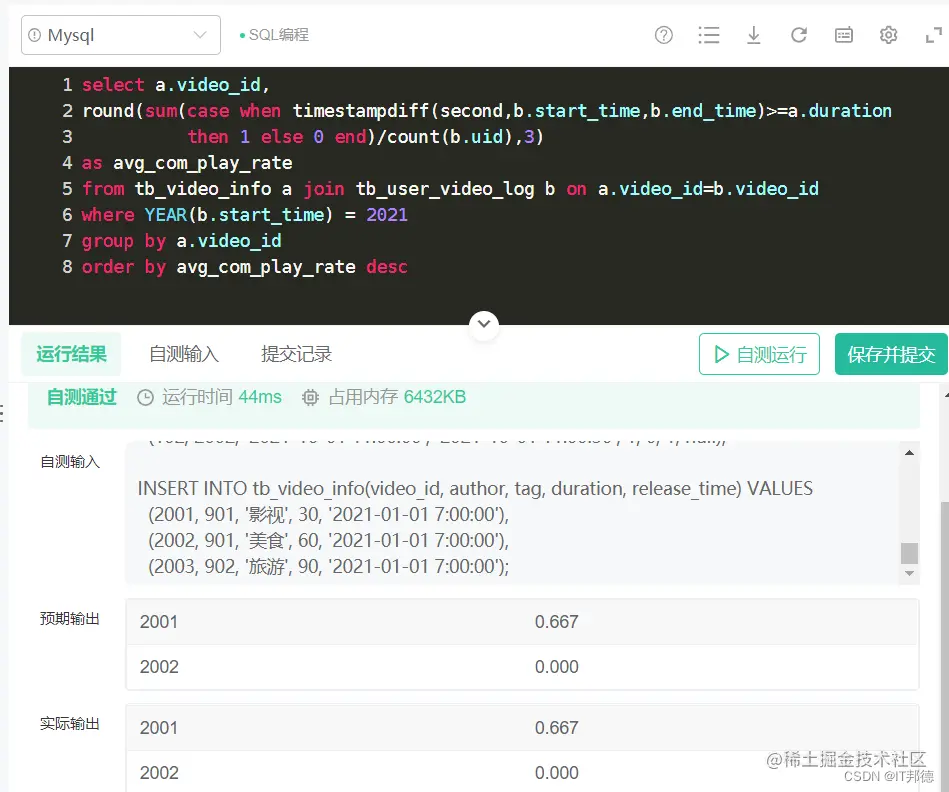Open the help question mark icon

click(663, 35)
